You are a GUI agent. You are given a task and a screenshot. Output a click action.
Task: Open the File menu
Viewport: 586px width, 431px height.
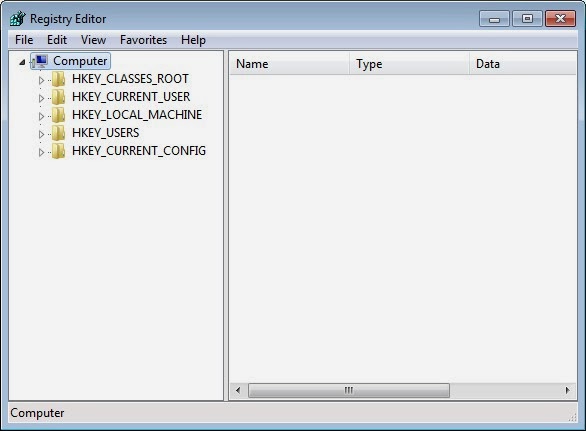point(24,40)
